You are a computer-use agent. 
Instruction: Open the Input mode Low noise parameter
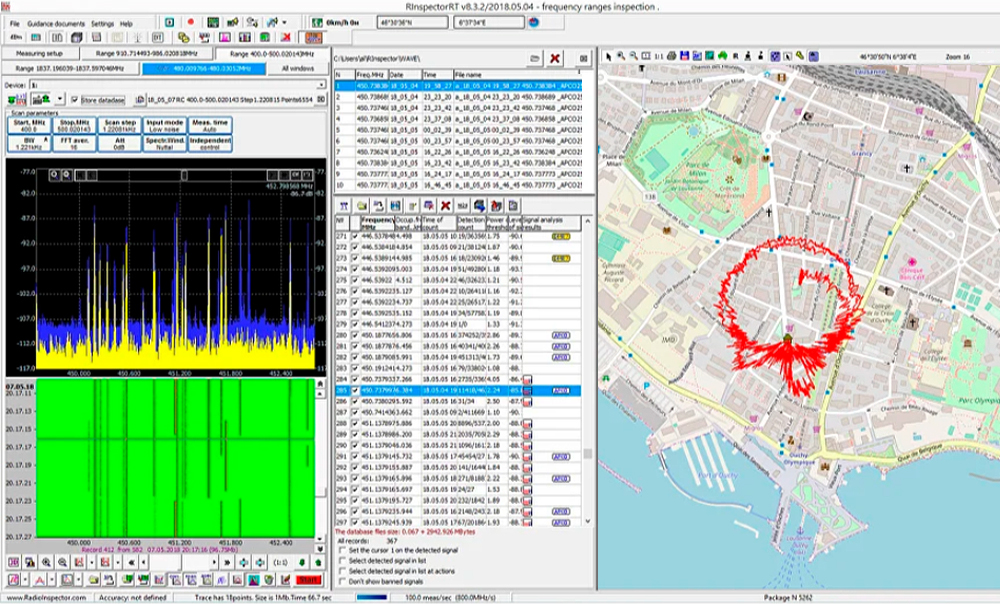coord(165,125)
